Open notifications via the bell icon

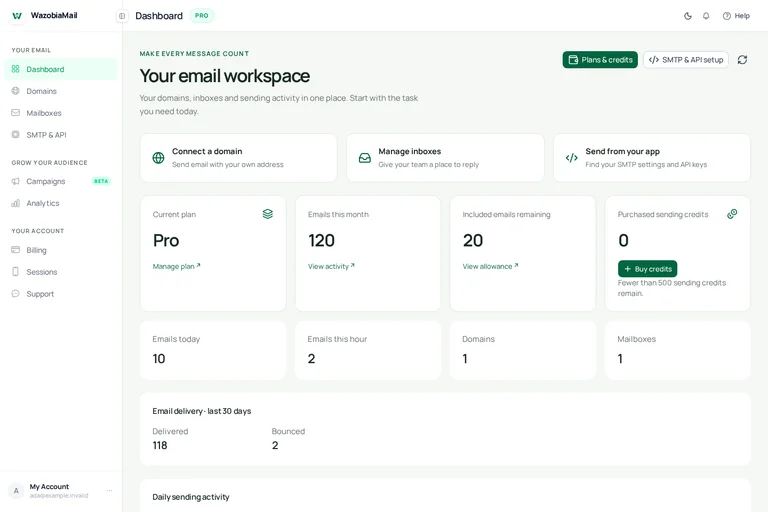(x=706, y=16)
